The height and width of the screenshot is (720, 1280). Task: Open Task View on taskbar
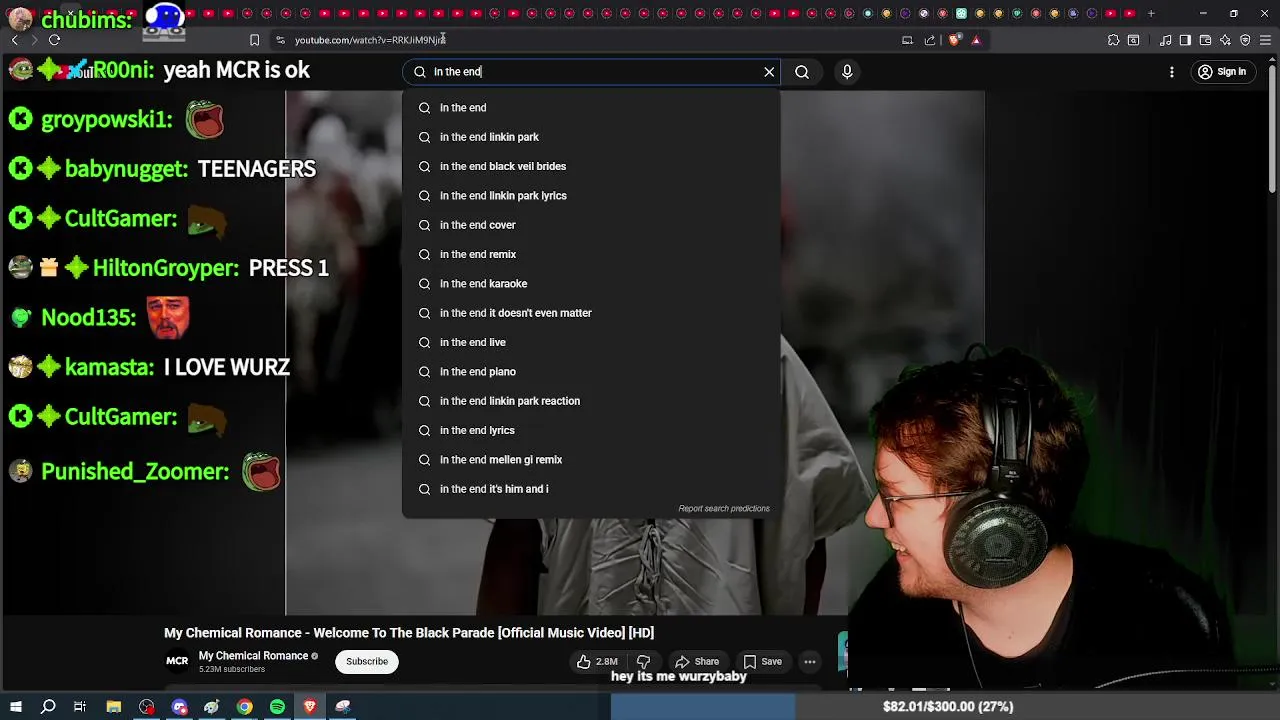pos(80,707)
